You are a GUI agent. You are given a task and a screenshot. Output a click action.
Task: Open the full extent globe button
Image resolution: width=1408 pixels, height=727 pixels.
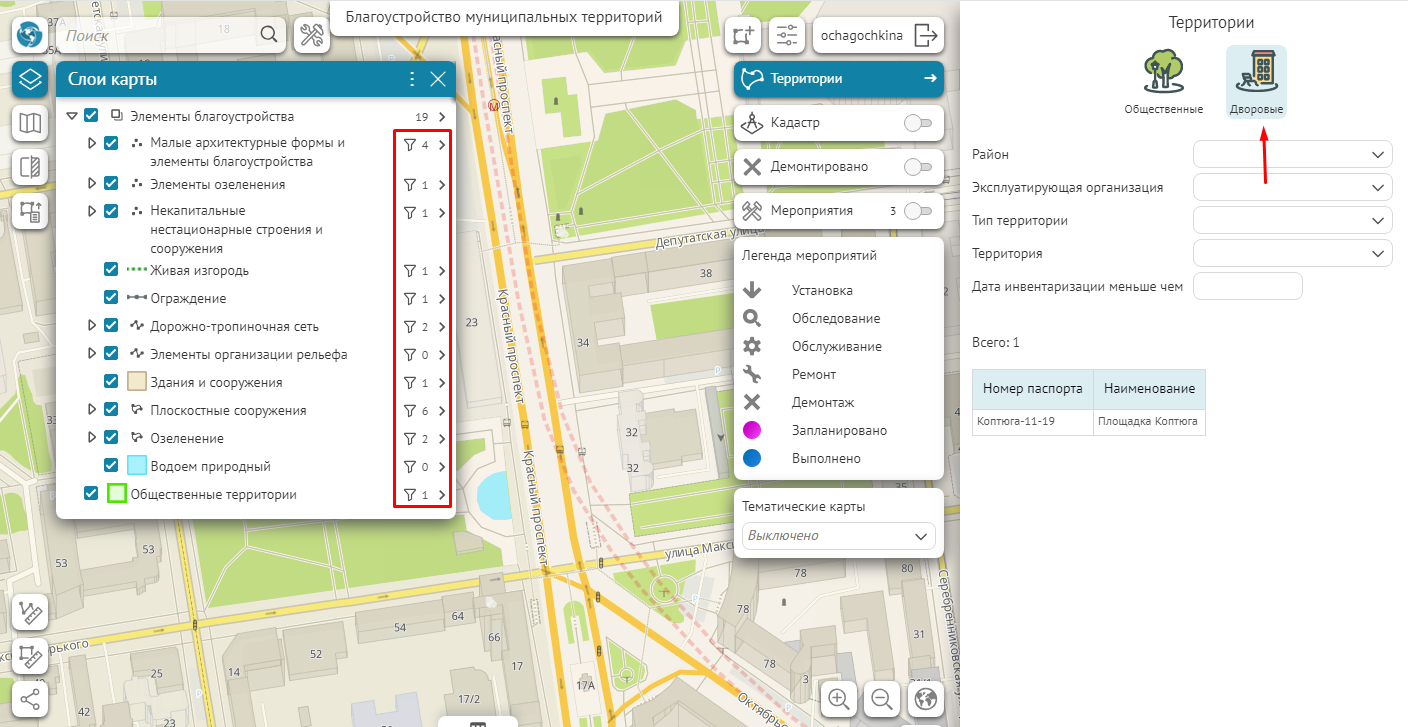tap(926, 698)
